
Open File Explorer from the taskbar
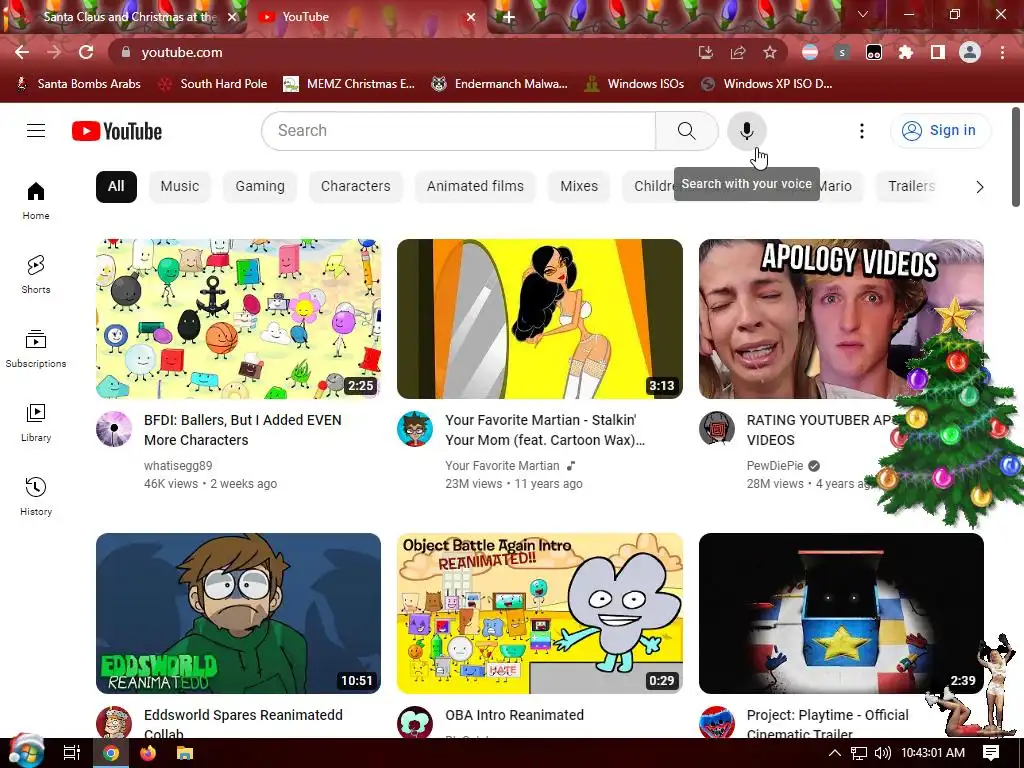coord(185,753)
